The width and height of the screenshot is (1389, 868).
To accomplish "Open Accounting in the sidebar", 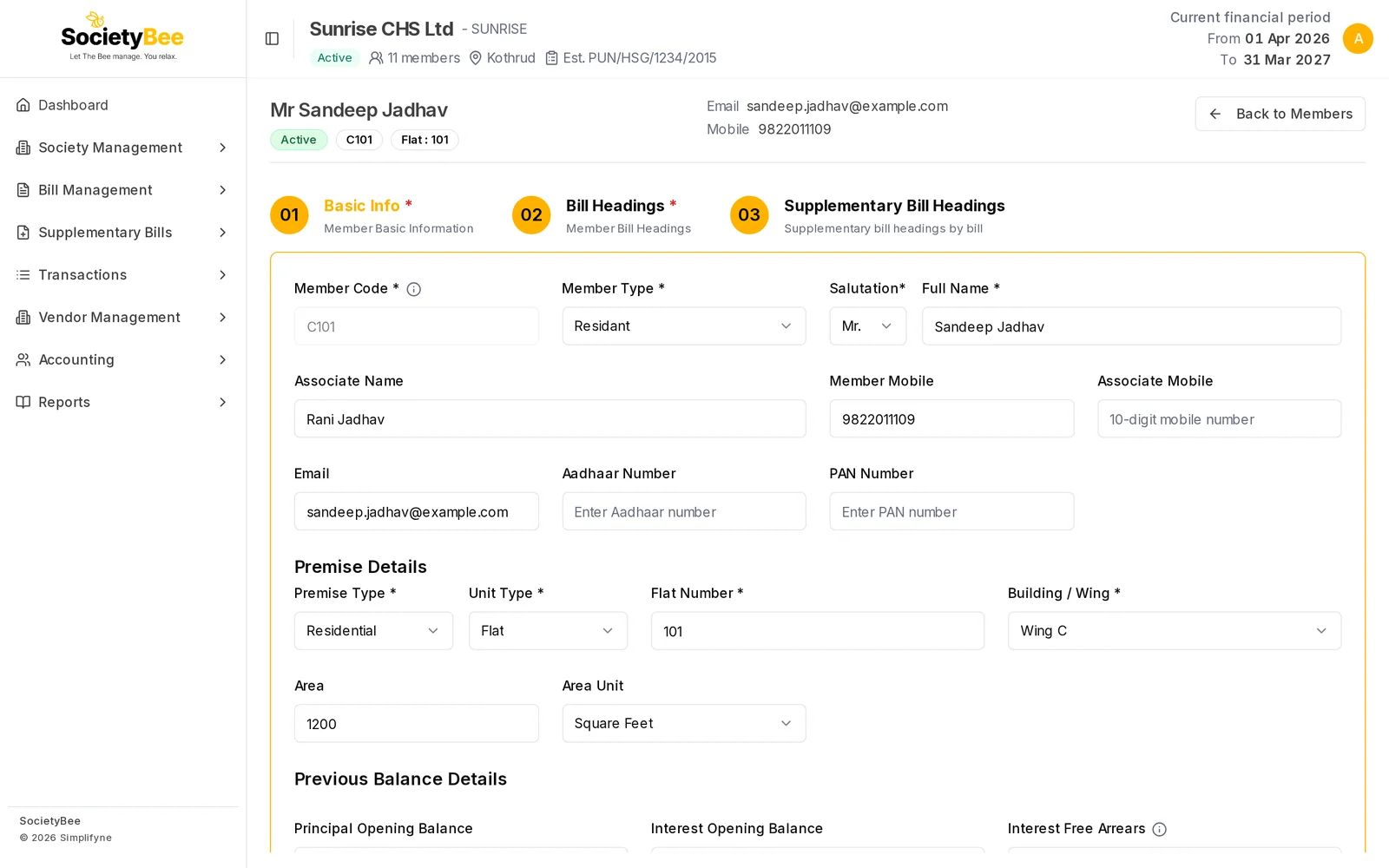I will pos(123,359).
